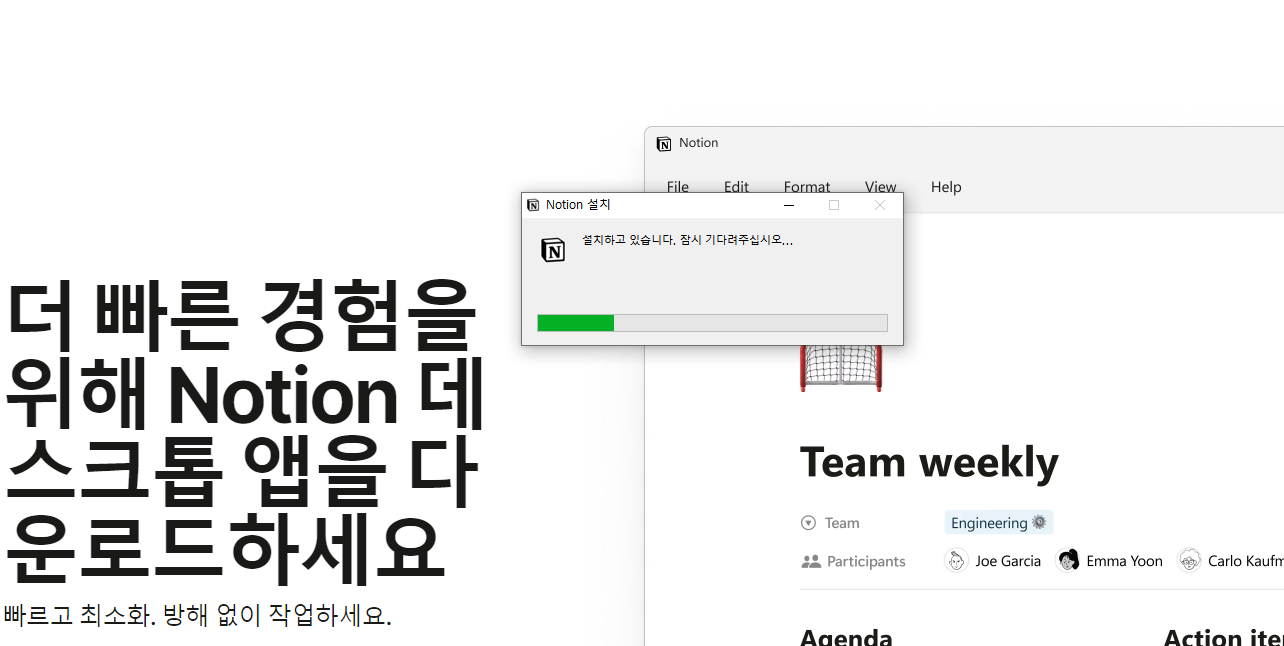Click the headline '더 빠른 경험을 위해 Notion'

tap(244, 354)
